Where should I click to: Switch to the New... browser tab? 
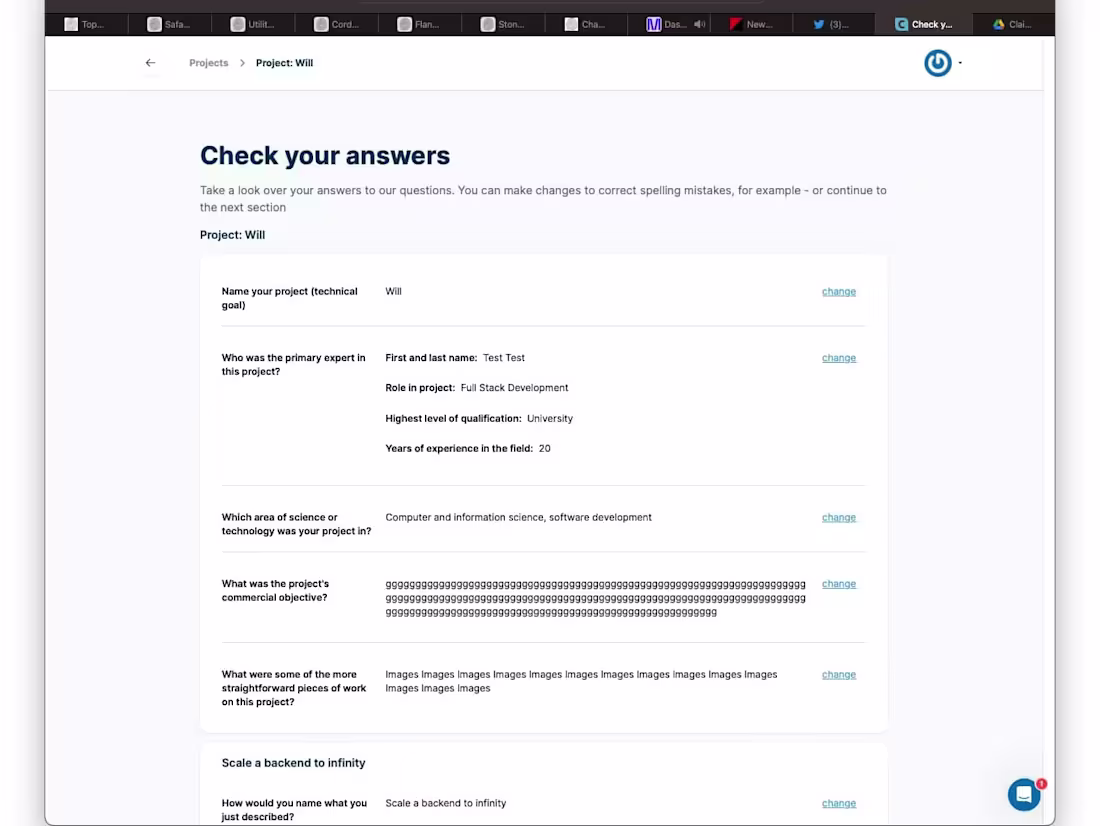(751, 24)
